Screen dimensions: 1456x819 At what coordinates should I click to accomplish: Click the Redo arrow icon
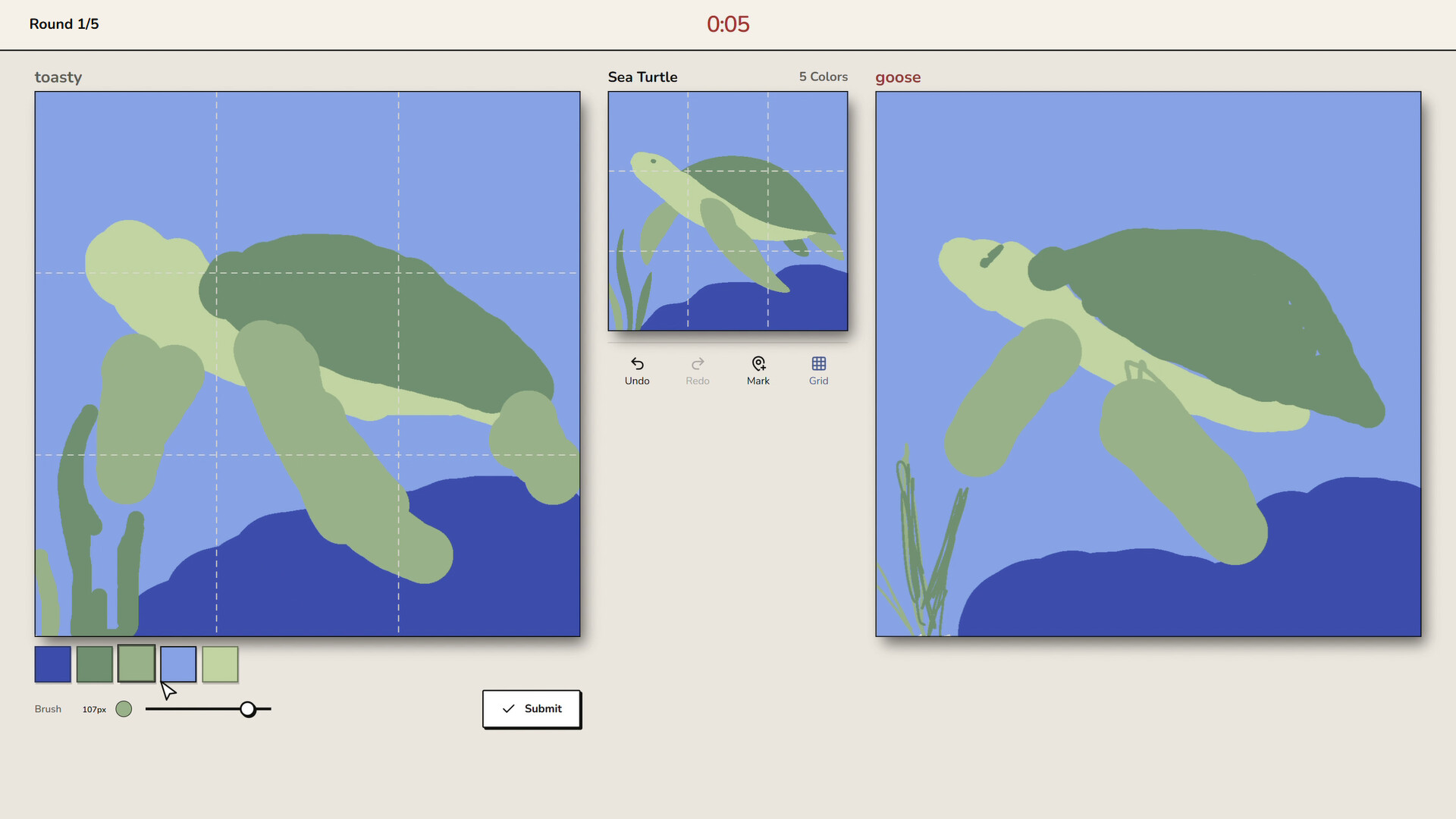[x=698, y=363]
